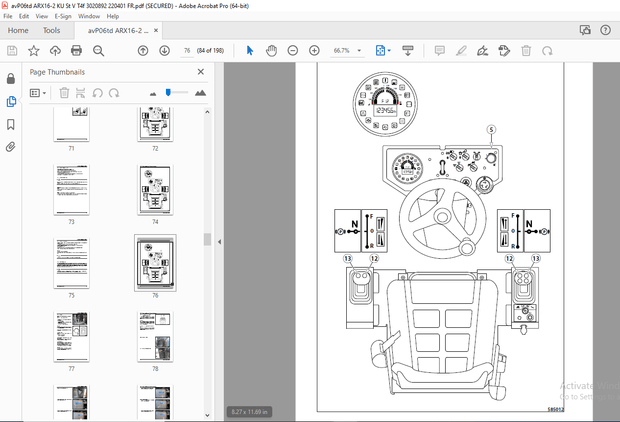Open the File menu
Image resolution: width=620 pixels, height=422 pixels.
[8, 16]
